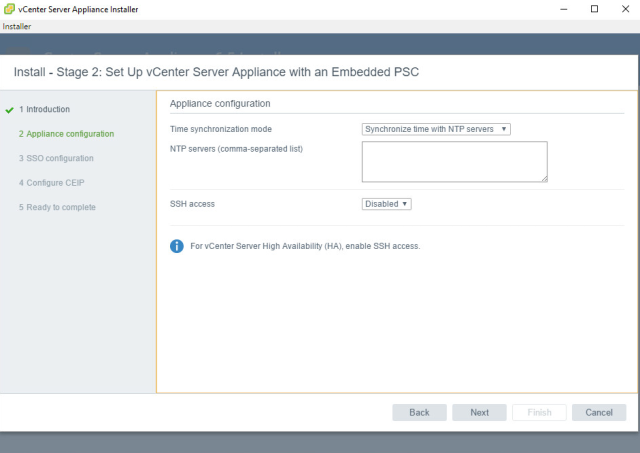Click the Next button
The height and width of the screenshot is (453, 640).
pyautogui.click(x=480, y=413)
